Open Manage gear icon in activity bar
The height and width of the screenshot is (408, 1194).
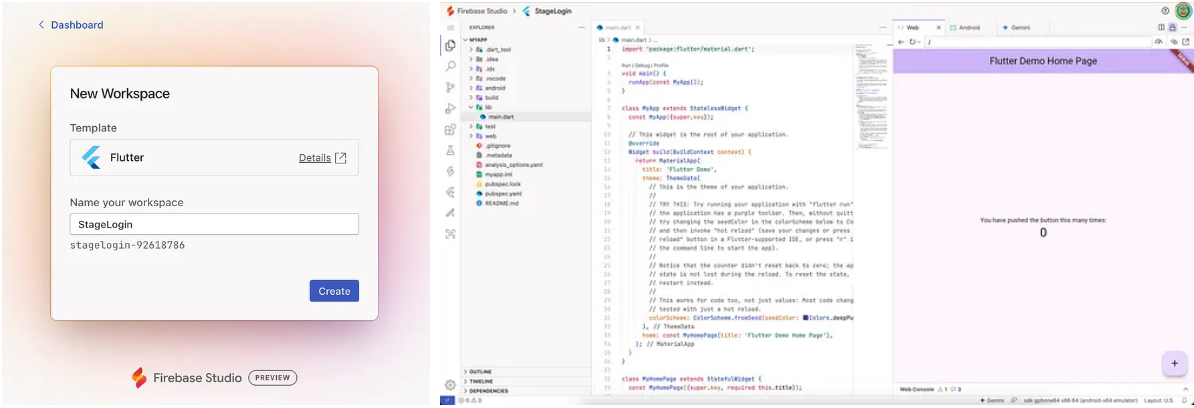450,385
